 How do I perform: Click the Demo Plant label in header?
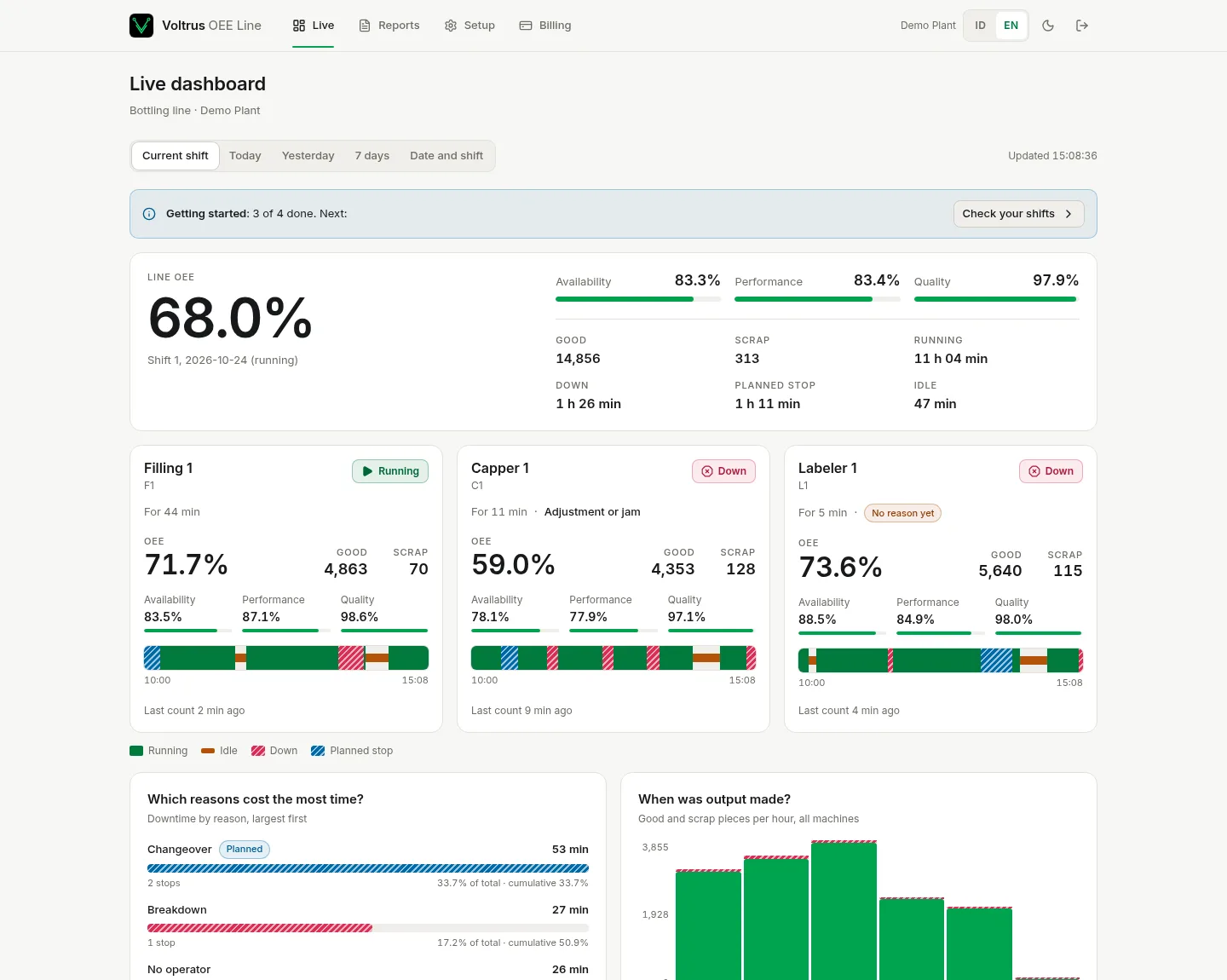[x=928, y=26]
